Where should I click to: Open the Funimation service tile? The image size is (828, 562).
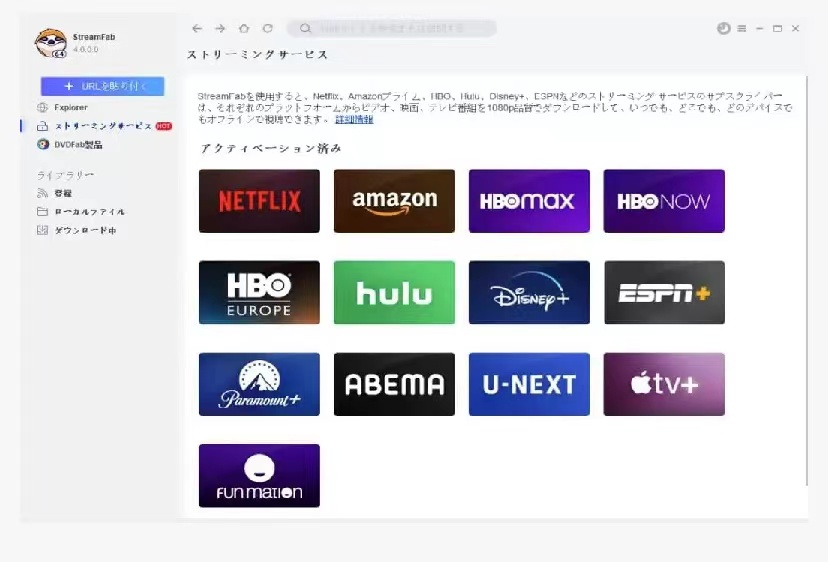259,475
